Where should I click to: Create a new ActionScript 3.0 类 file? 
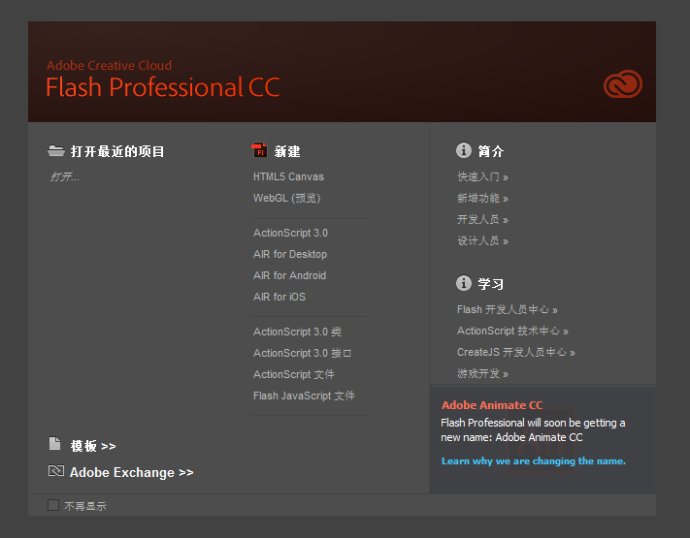(x=297, y=332)
